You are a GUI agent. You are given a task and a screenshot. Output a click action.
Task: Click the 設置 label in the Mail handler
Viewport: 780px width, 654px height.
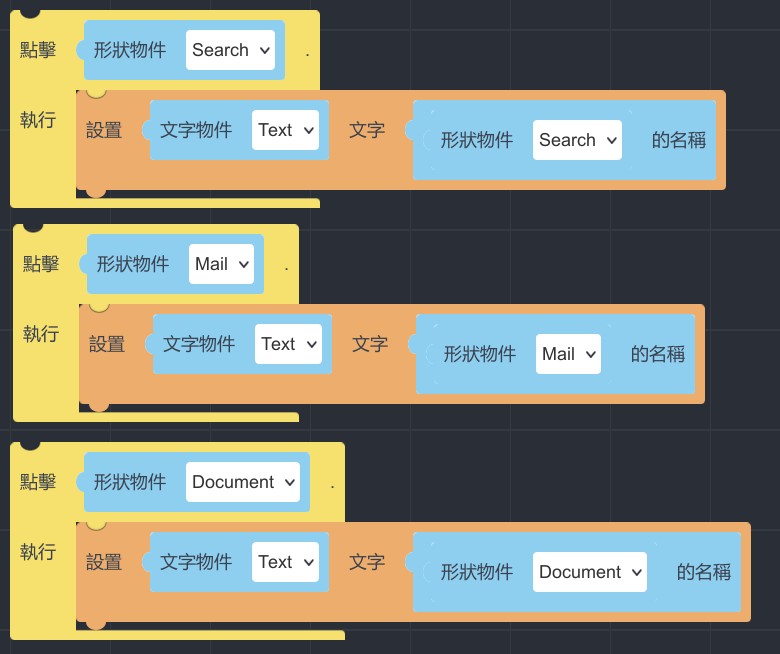pos(107,344)
